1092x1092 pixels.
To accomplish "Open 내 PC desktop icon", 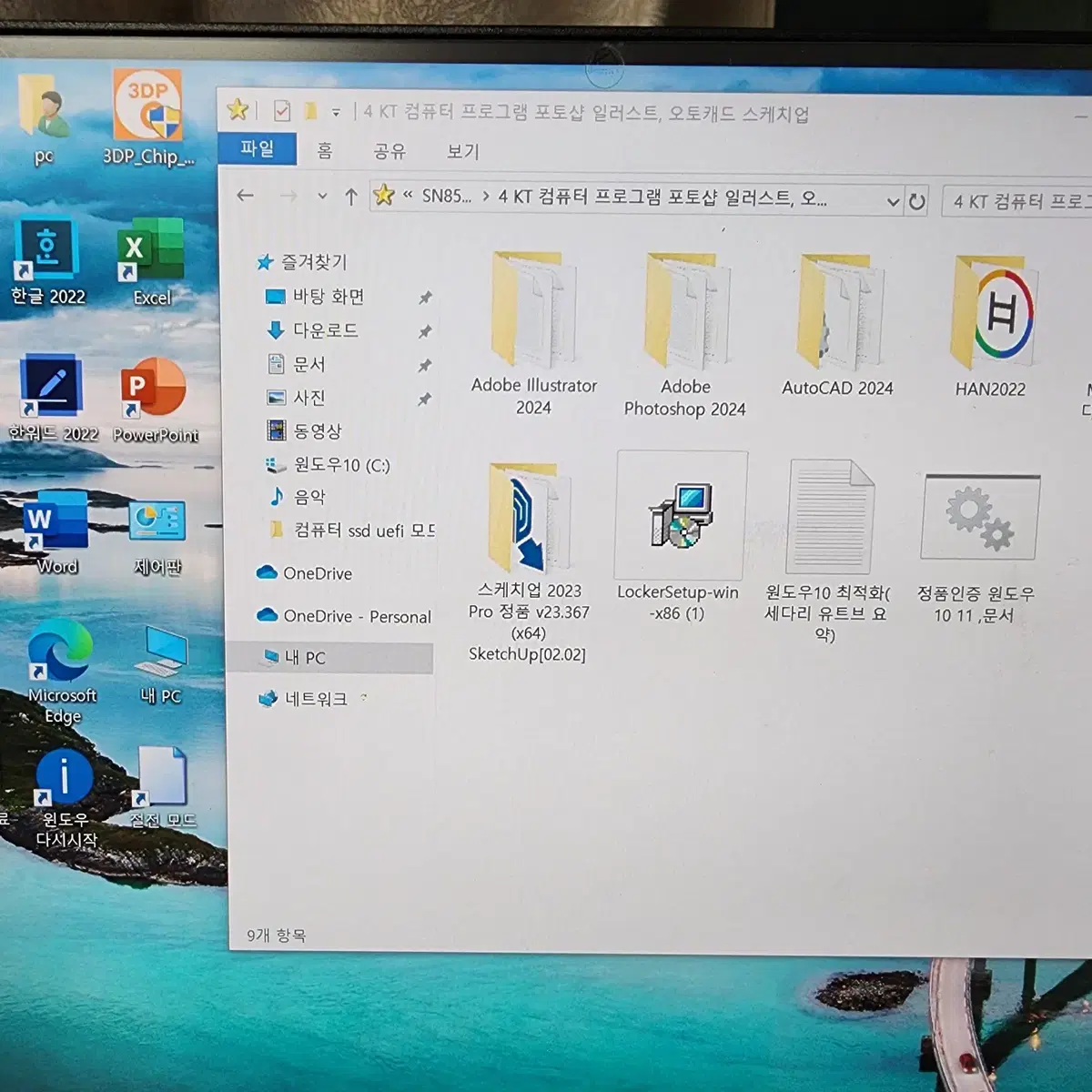I will (x=160, y=666).
